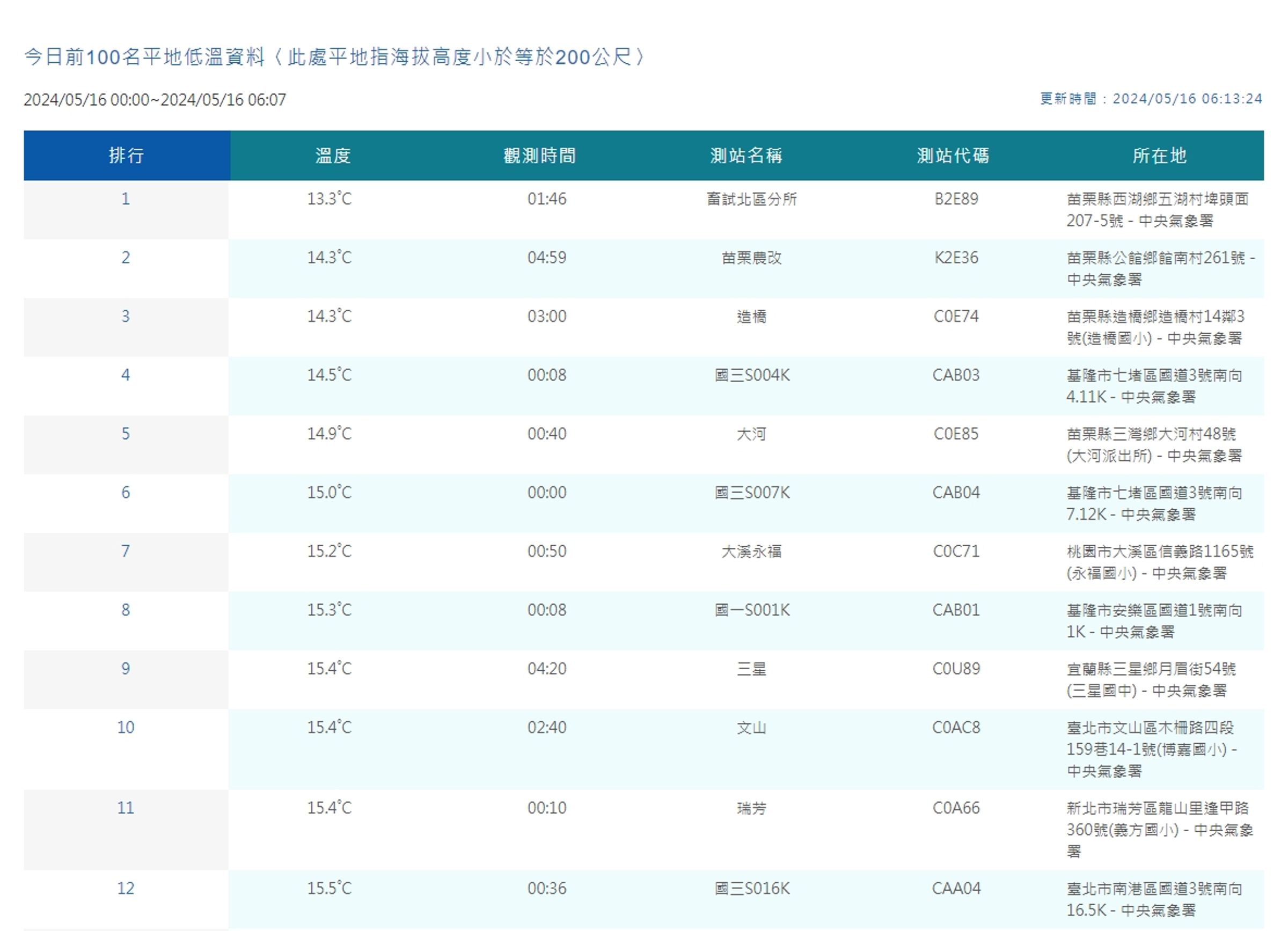Click the 溫度 column header

pyautogui.click(x=333, y=155)
